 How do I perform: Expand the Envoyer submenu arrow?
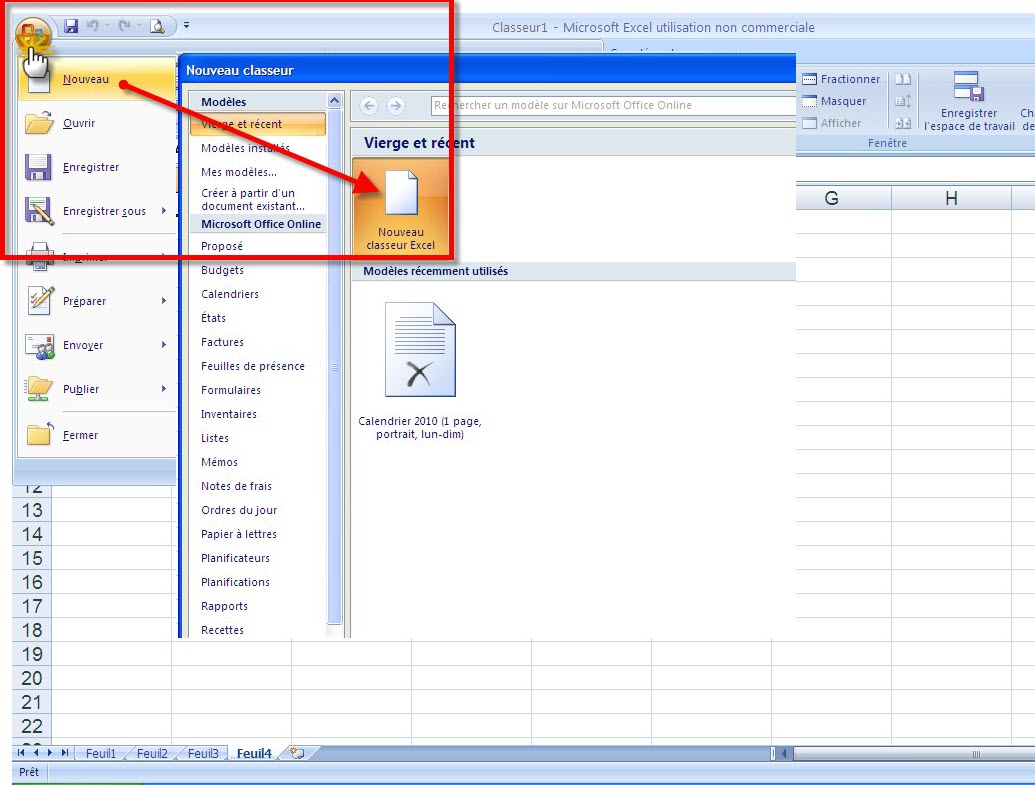164,345
